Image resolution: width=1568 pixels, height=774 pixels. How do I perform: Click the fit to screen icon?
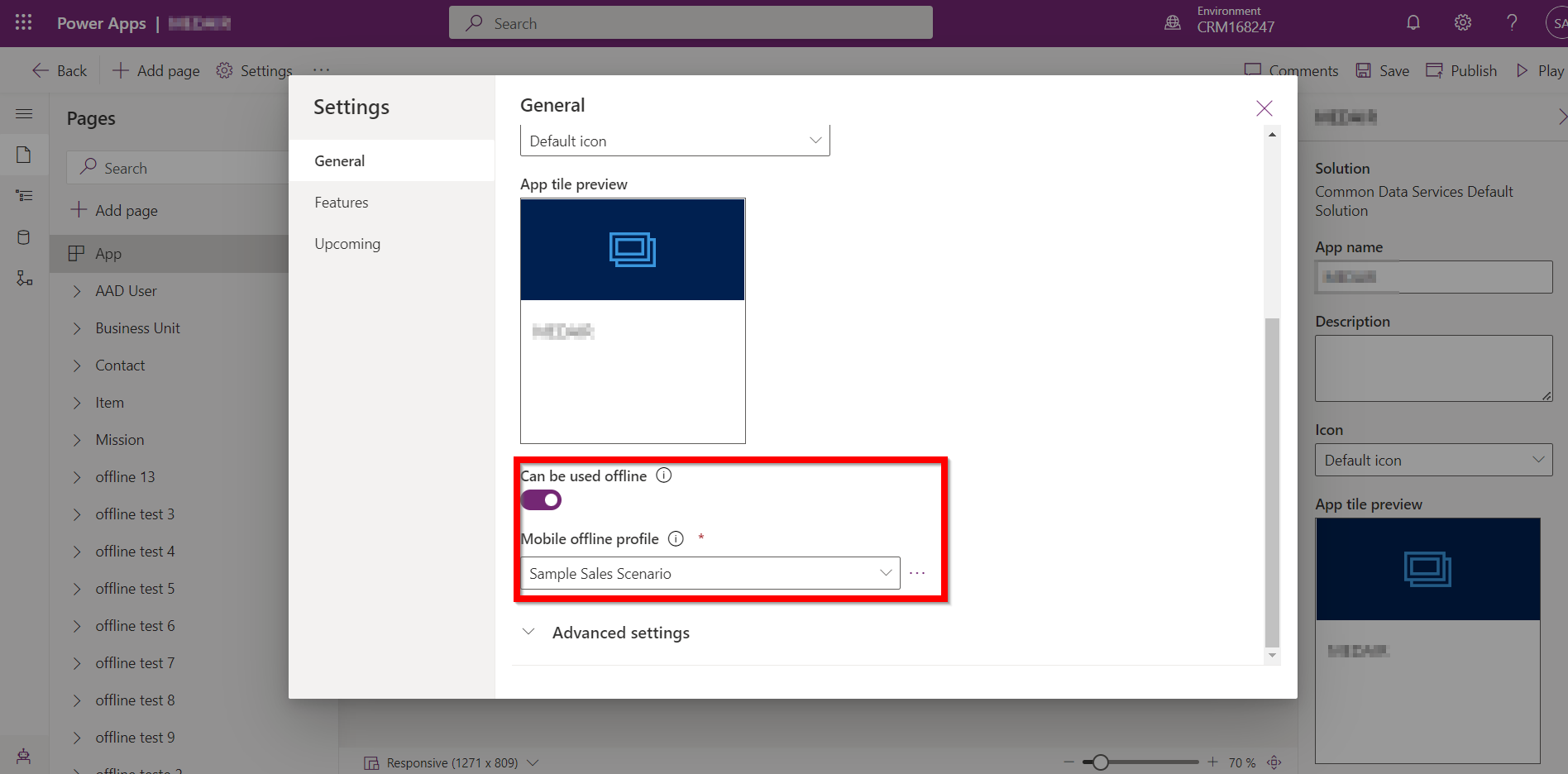1274,762
